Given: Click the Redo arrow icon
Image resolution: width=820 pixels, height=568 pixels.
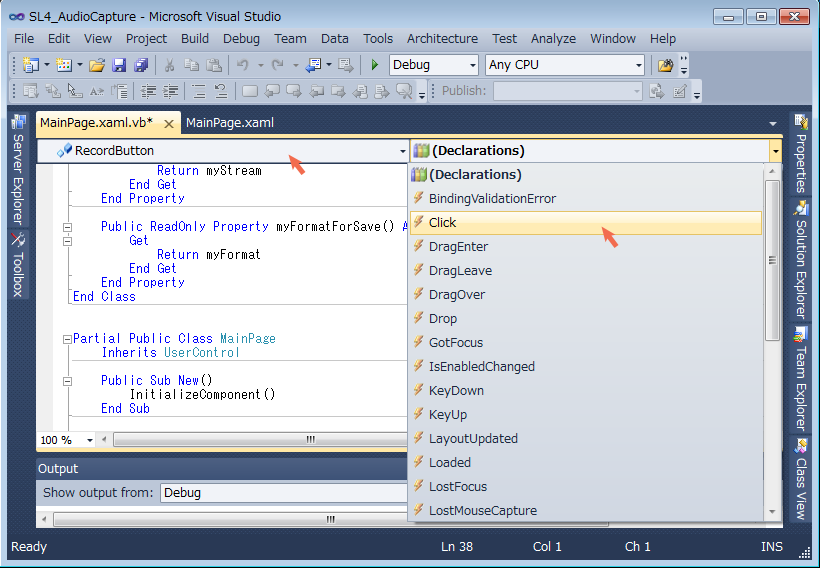Looking at the screenshot, I should 278,65.
